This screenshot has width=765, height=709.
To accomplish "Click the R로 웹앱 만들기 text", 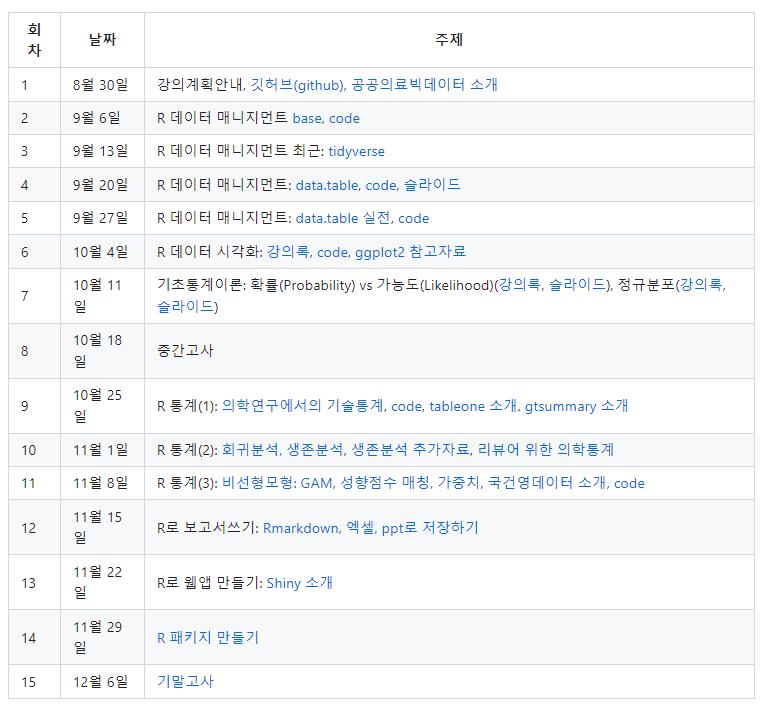I will pos(209,583).
